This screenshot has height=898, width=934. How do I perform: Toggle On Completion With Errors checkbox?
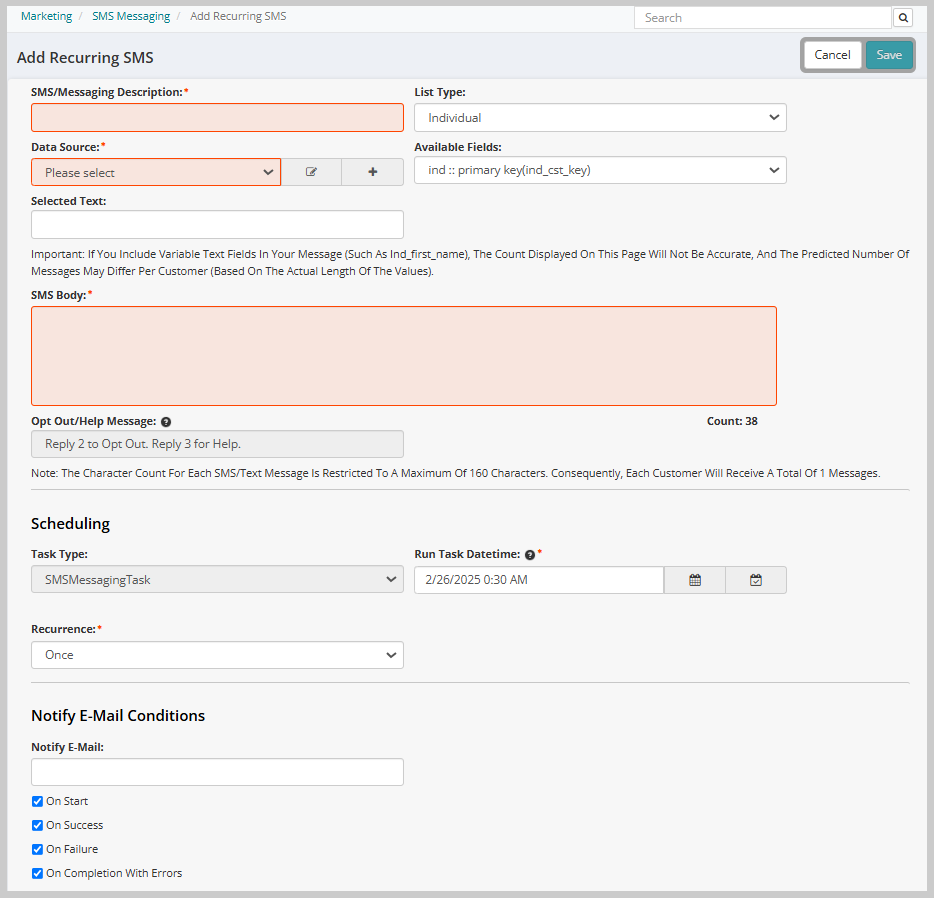(38, 873)
